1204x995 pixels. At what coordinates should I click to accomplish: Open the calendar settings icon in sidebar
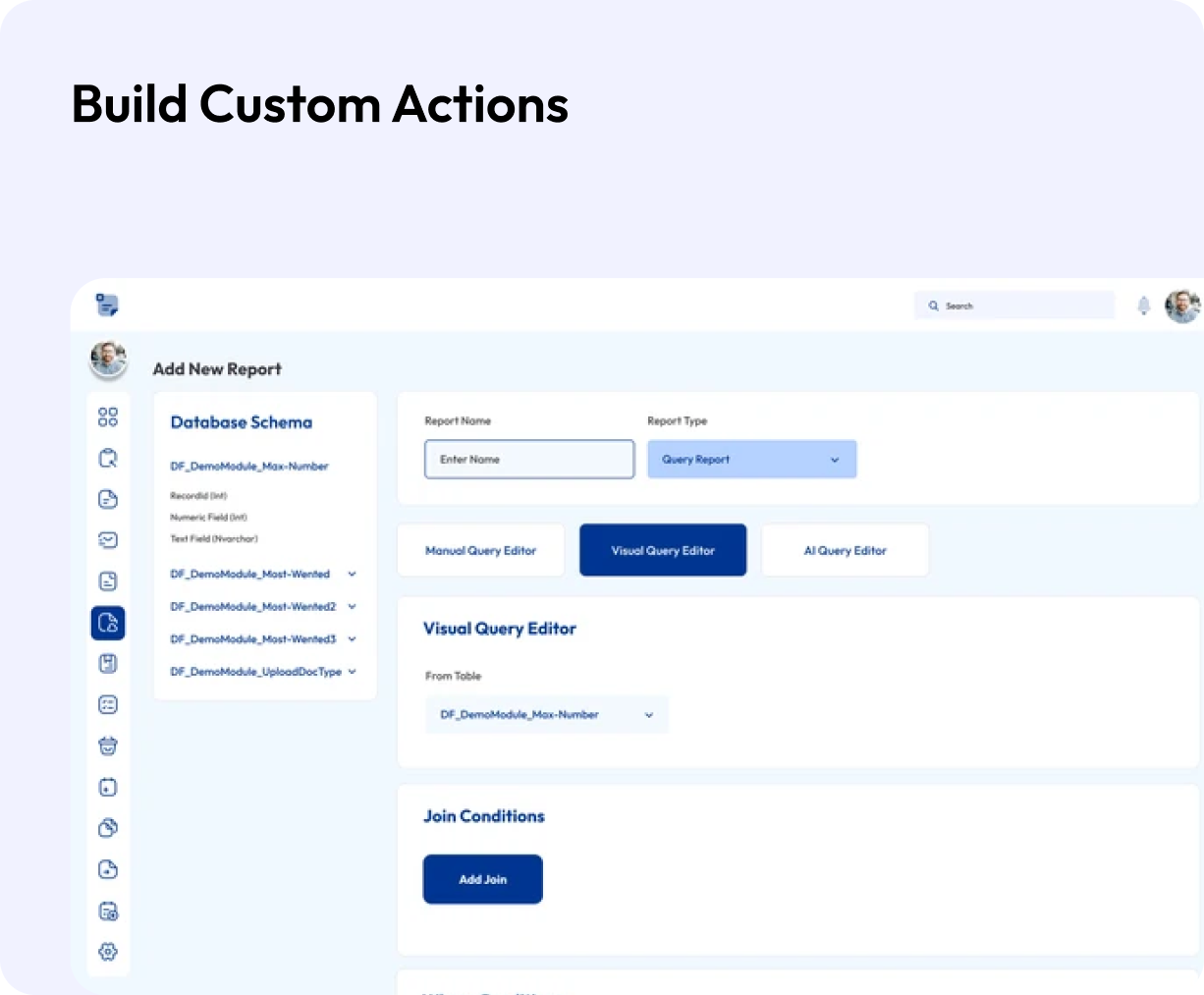[108, 912]
